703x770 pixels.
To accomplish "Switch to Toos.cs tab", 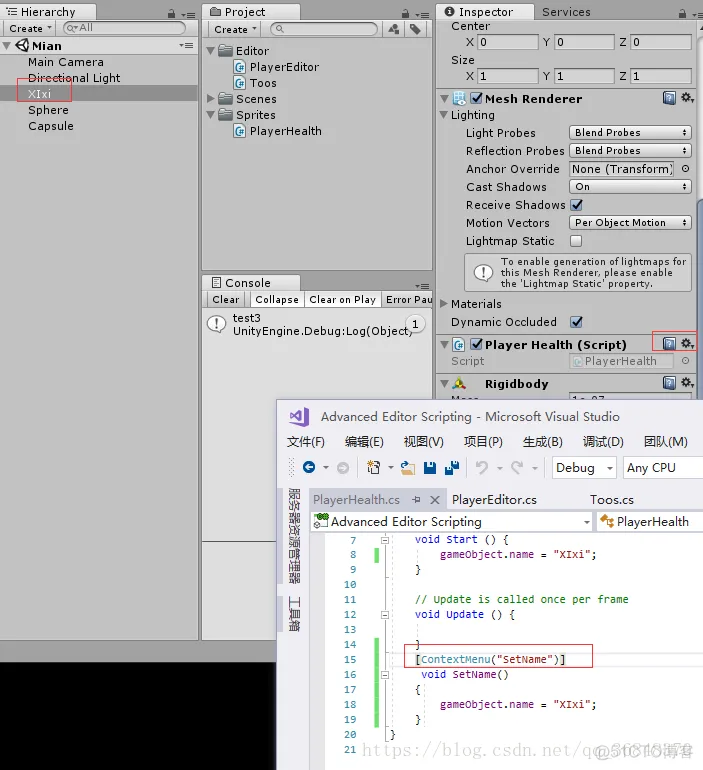I will click(612, 499).
